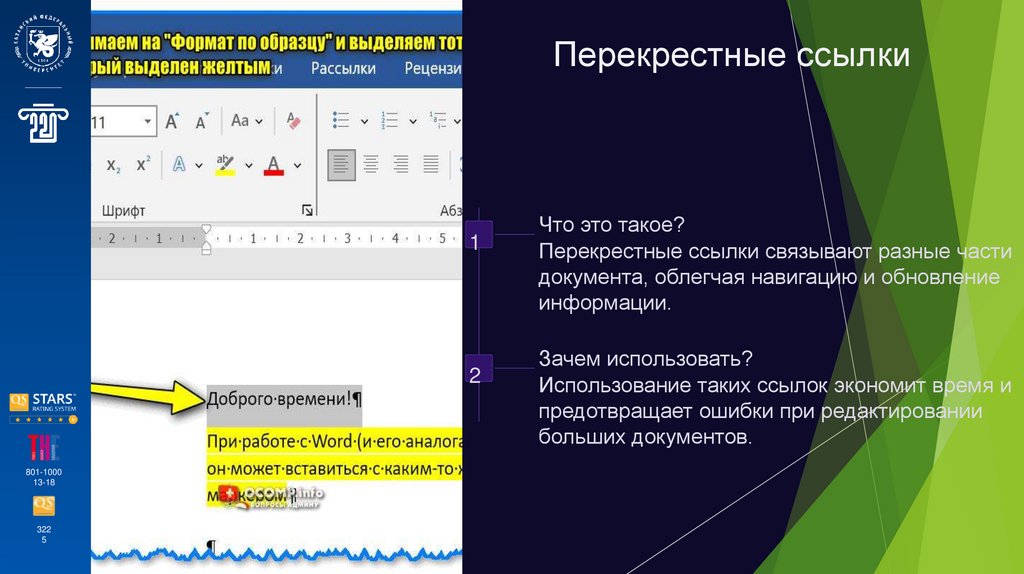Image resolution: width=1024 pixels, height=574 pixels.
Task: Click the QS STARS rating badge
Action: pyautogui.click(x=43, y=408)
